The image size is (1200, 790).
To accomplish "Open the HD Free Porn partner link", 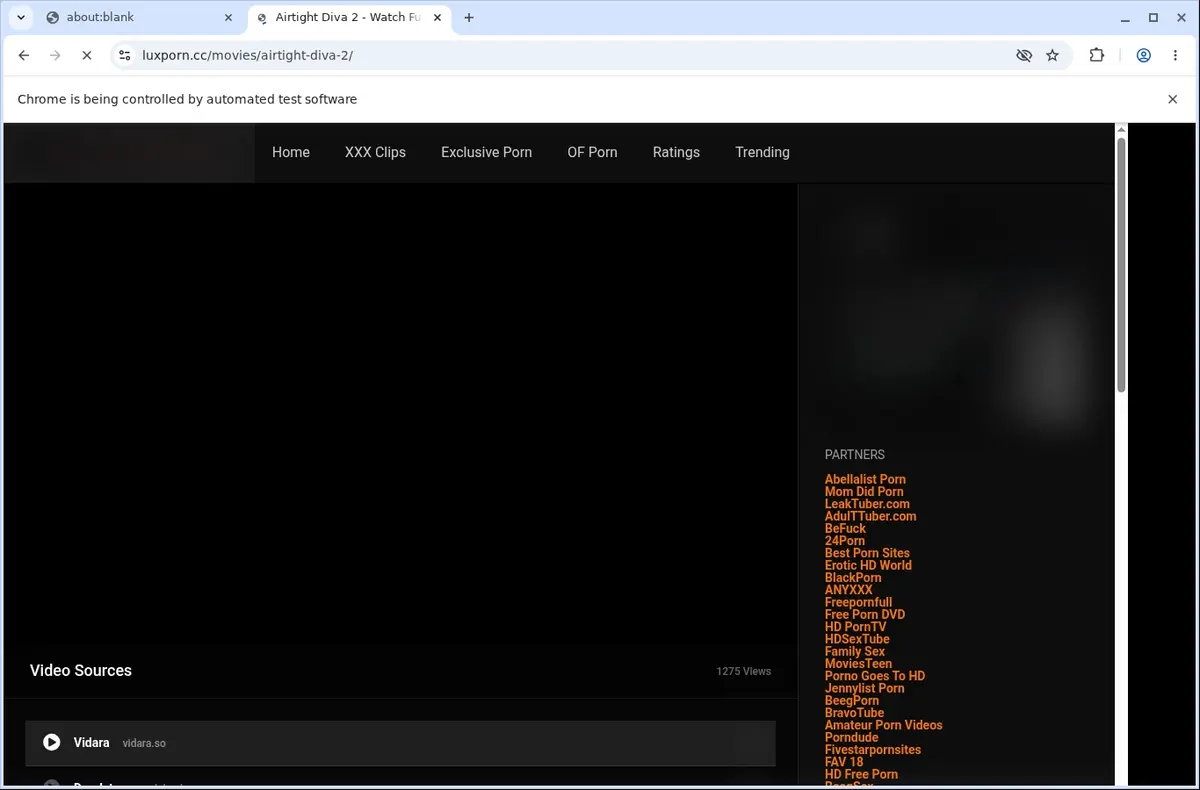I will click(861, 774).
